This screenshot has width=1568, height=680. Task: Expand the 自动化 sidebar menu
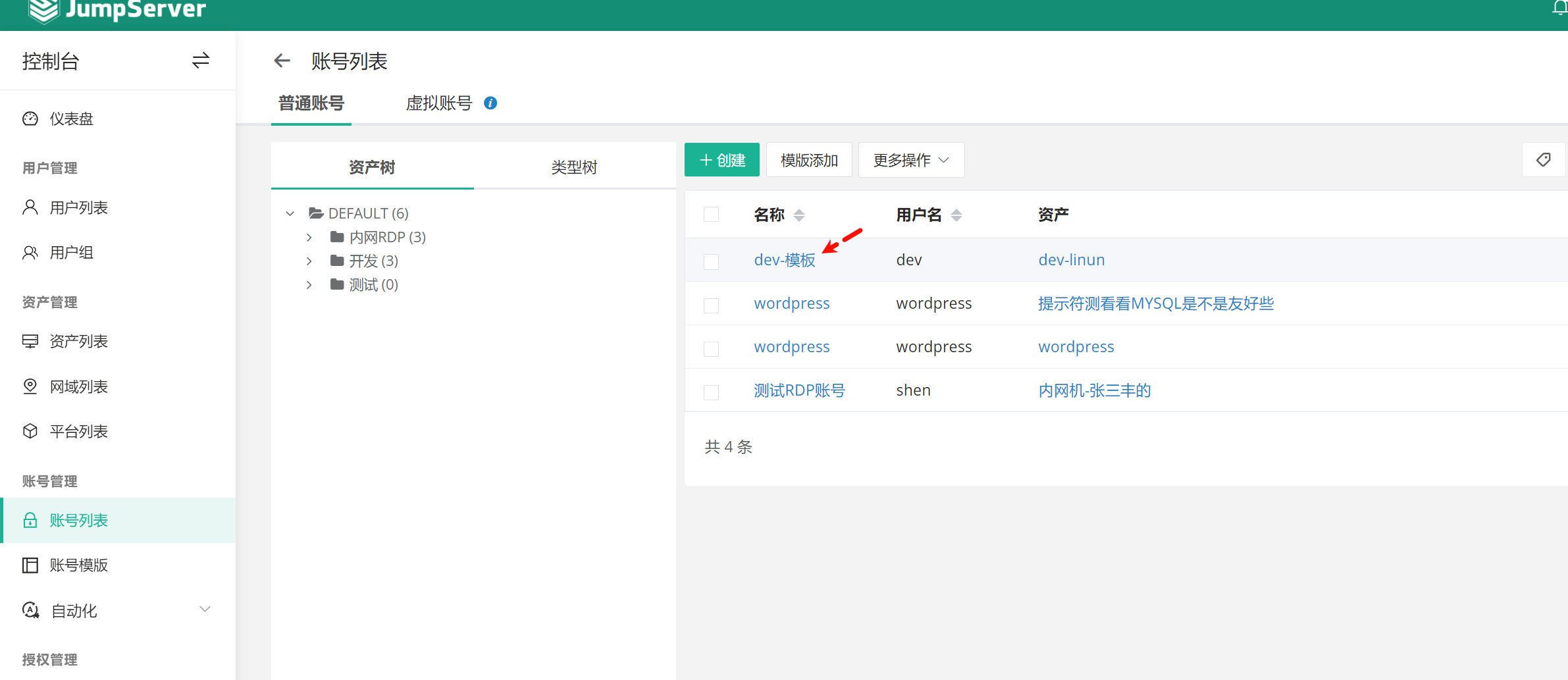click(x=205, y=610)
